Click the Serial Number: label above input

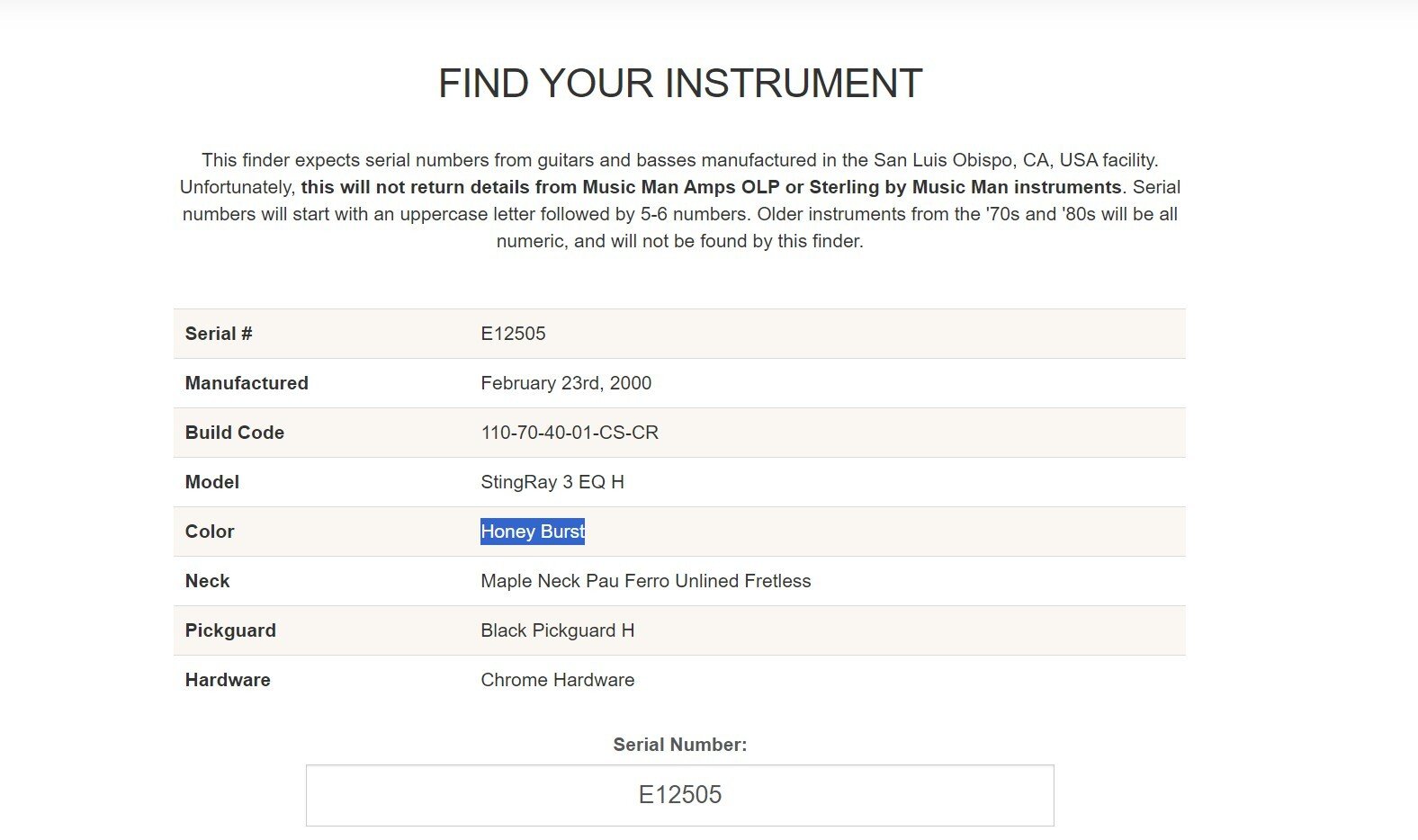click(679, 745)
